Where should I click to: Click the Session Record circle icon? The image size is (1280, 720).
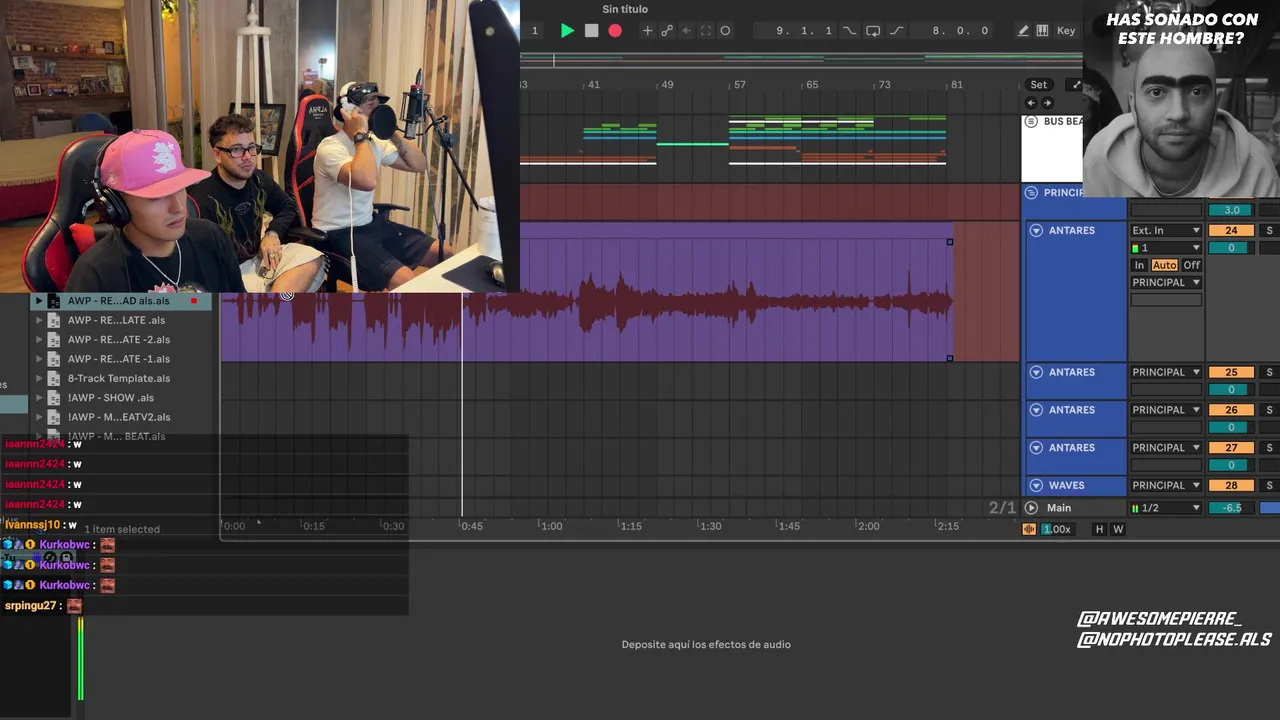(x=725, y=31)
